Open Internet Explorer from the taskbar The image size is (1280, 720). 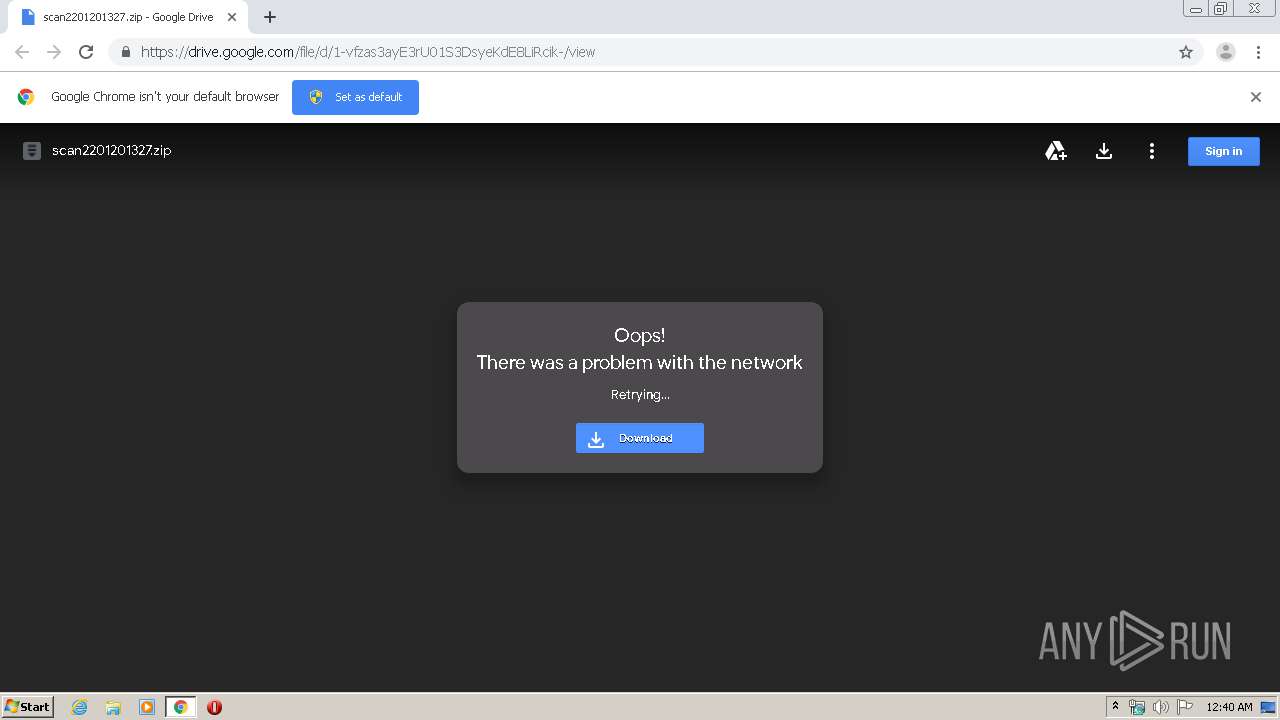click(x=79, y=707)
